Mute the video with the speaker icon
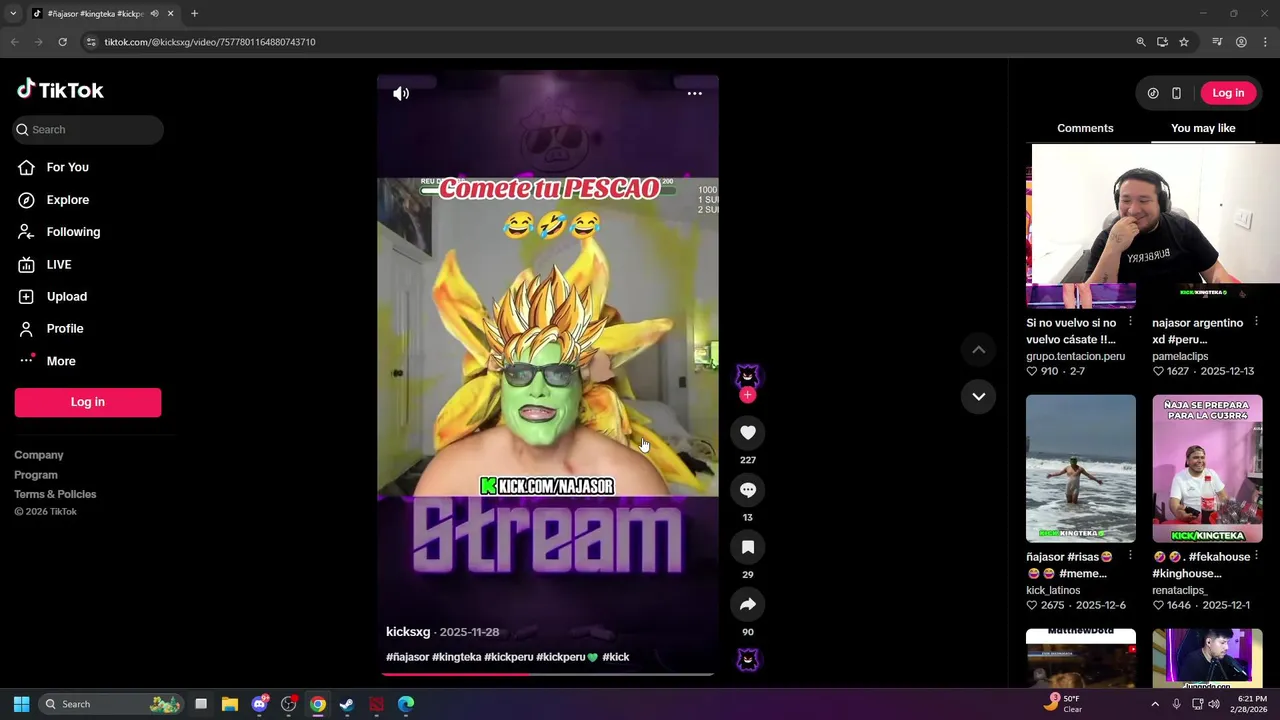 401,93
